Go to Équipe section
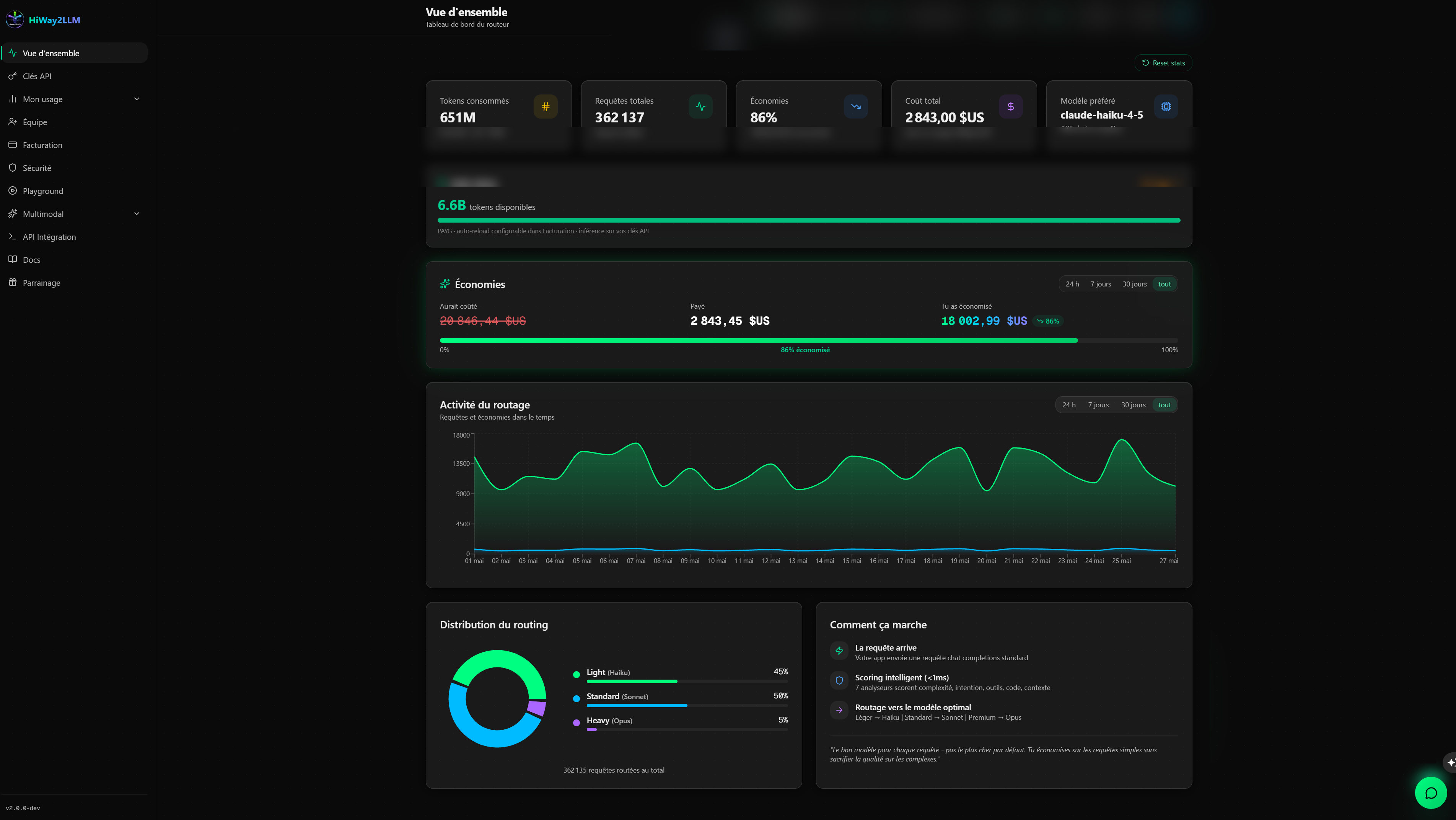 74,122
